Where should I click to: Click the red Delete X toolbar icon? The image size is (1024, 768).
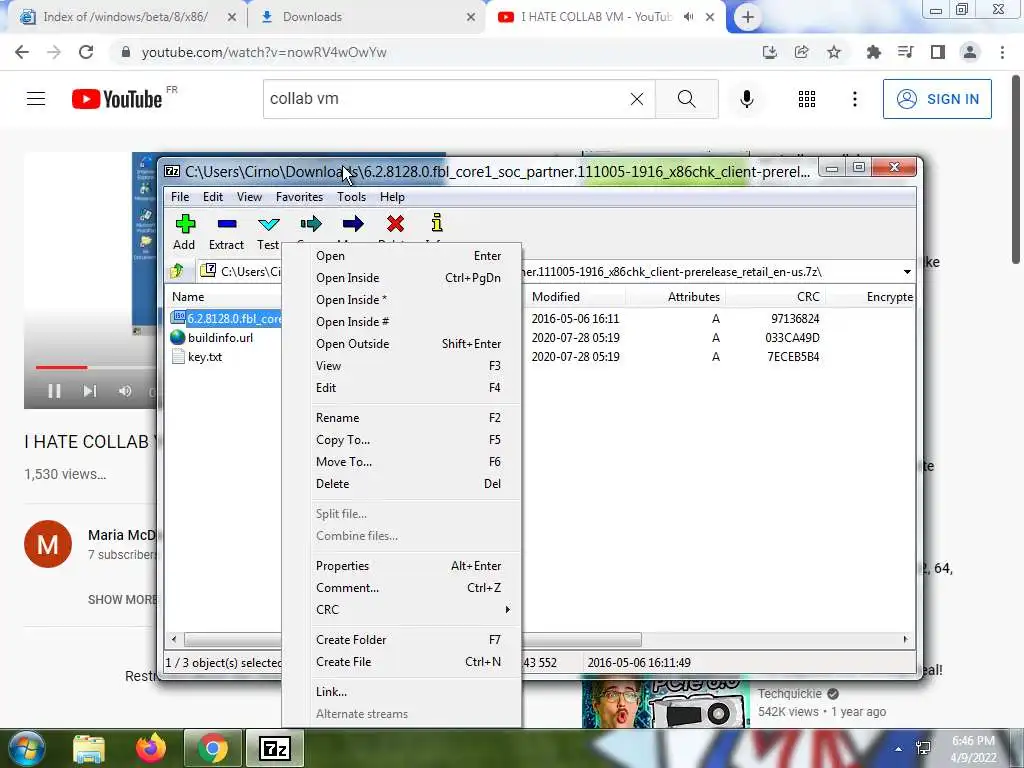pyautogui.click(x=395, y=224)
